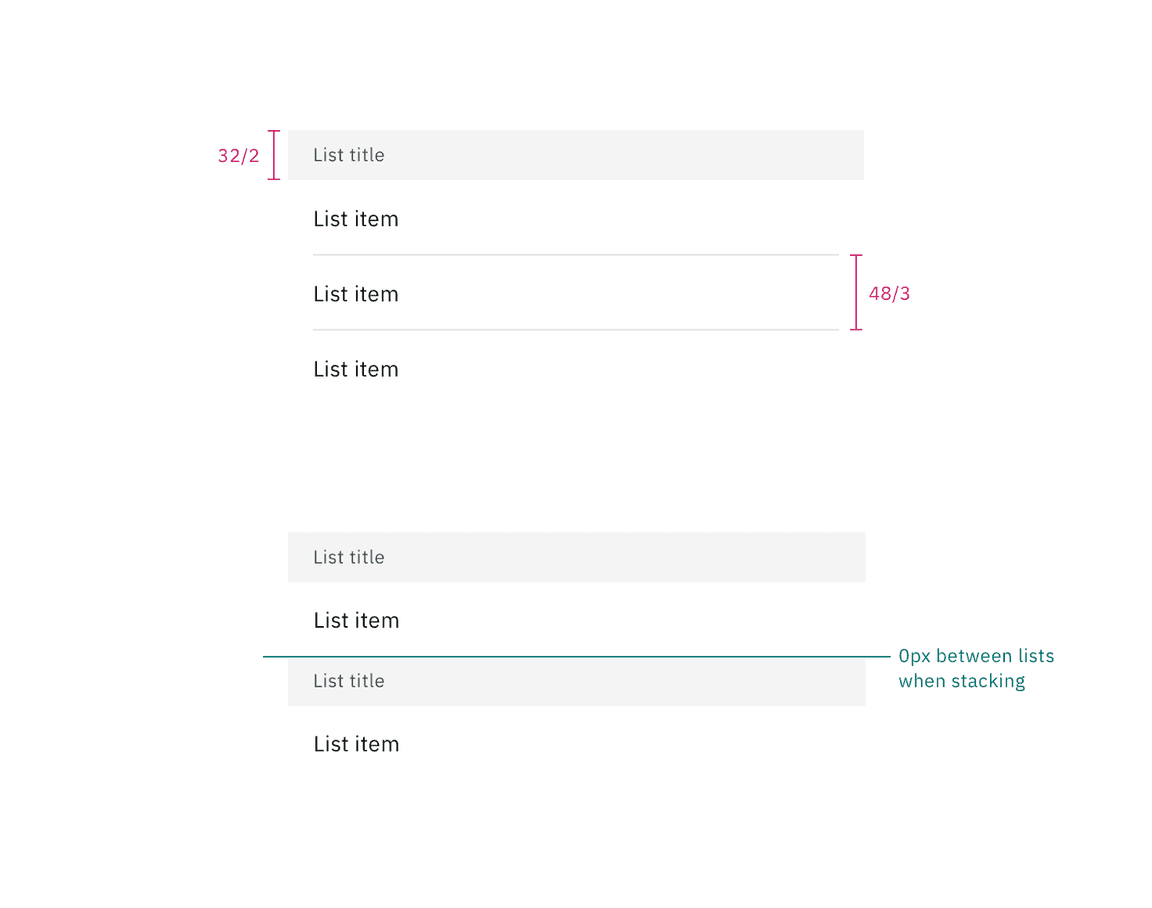The height and width of the screenshot is (908, 1152).
Task: Click the magenta bracket beside the 32/2 label
Action: [x=274, y=155]
